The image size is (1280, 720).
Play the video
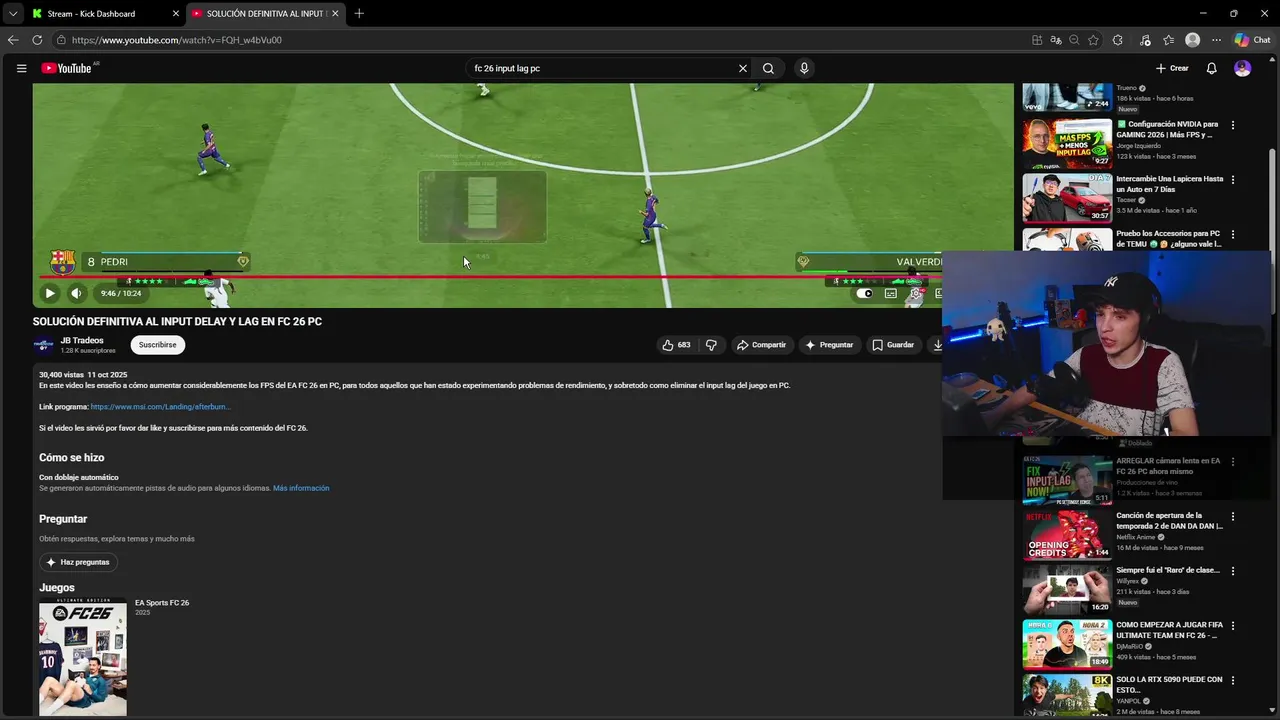(49, 293)
